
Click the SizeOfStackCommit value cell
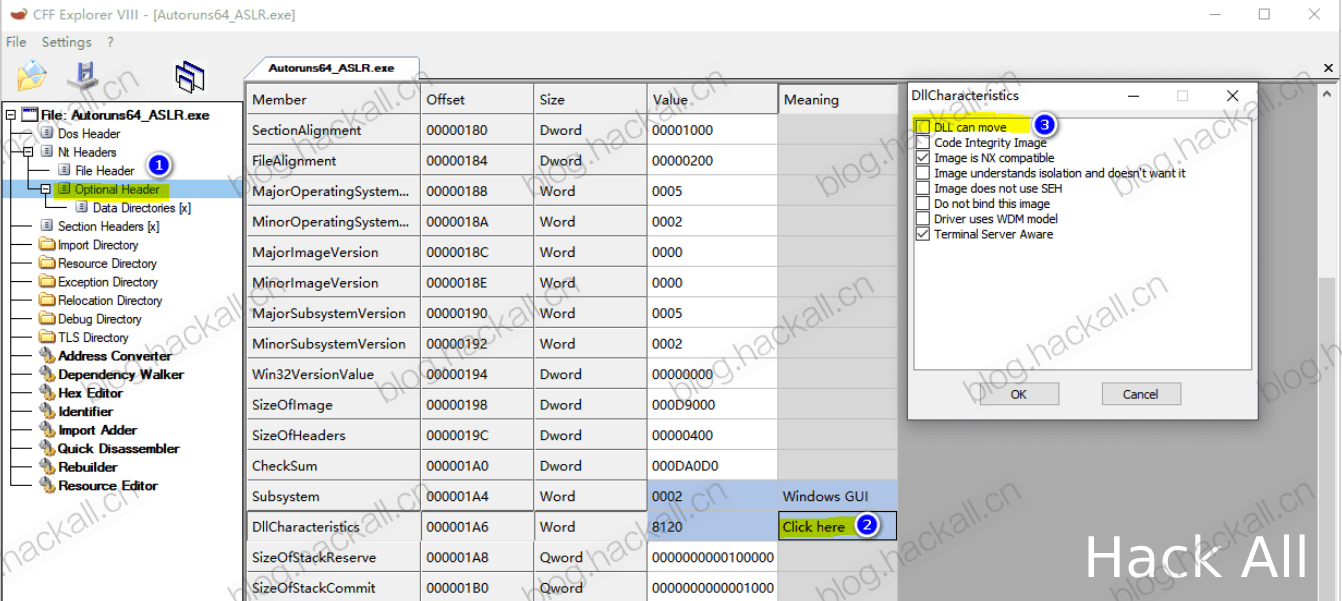(x=712, y=588)
